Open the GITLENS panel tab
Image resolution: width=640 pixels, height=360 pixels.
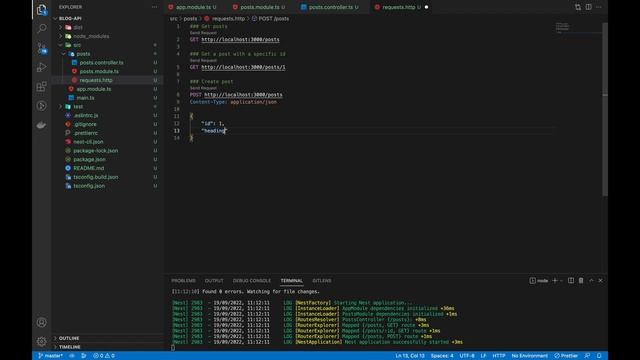click(x=322, y=280)
